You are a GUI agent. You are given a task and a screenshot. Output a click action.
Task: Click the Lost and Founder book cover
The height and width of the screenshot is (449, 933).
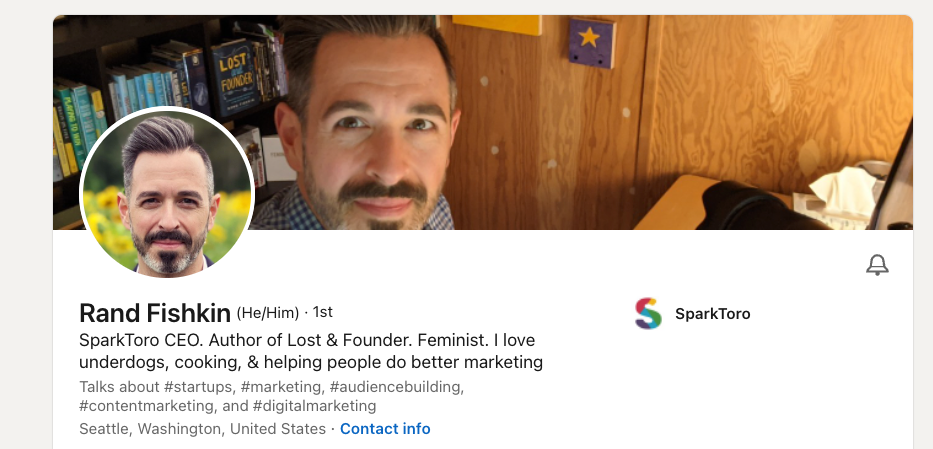(233, 77)
